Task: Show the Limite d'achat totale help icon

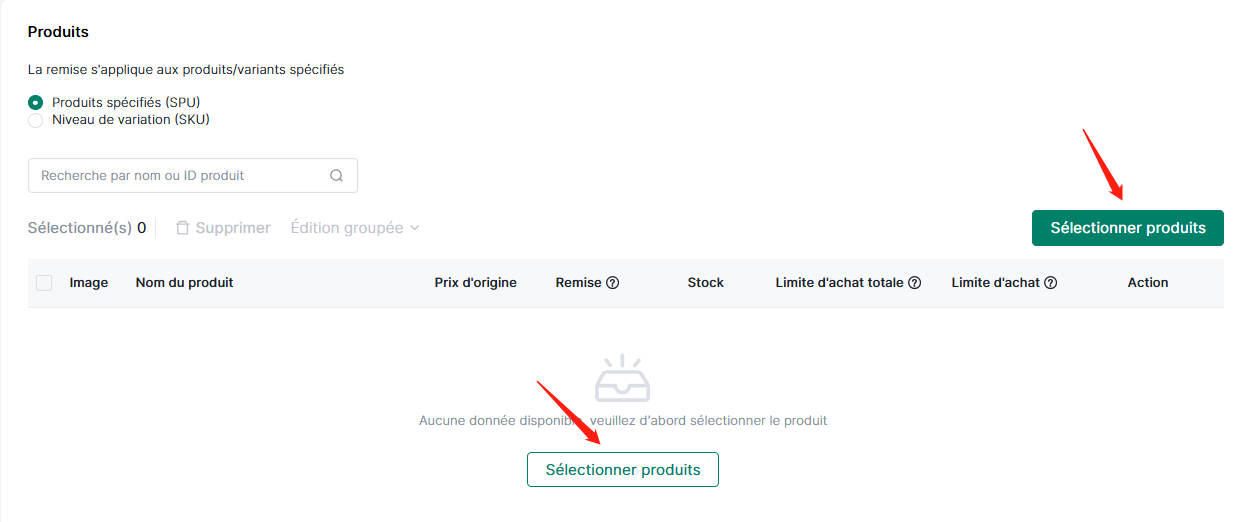Action: [914, 283]
